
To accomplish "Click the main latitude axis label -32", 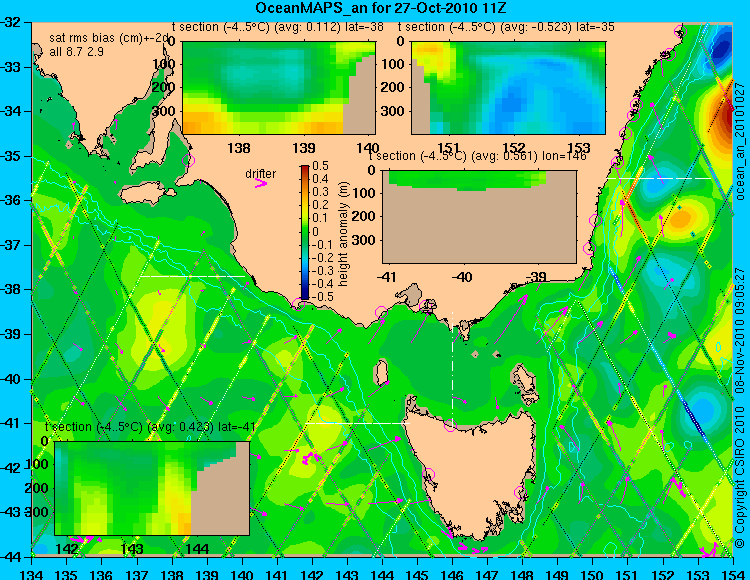I will click(11, 22).
